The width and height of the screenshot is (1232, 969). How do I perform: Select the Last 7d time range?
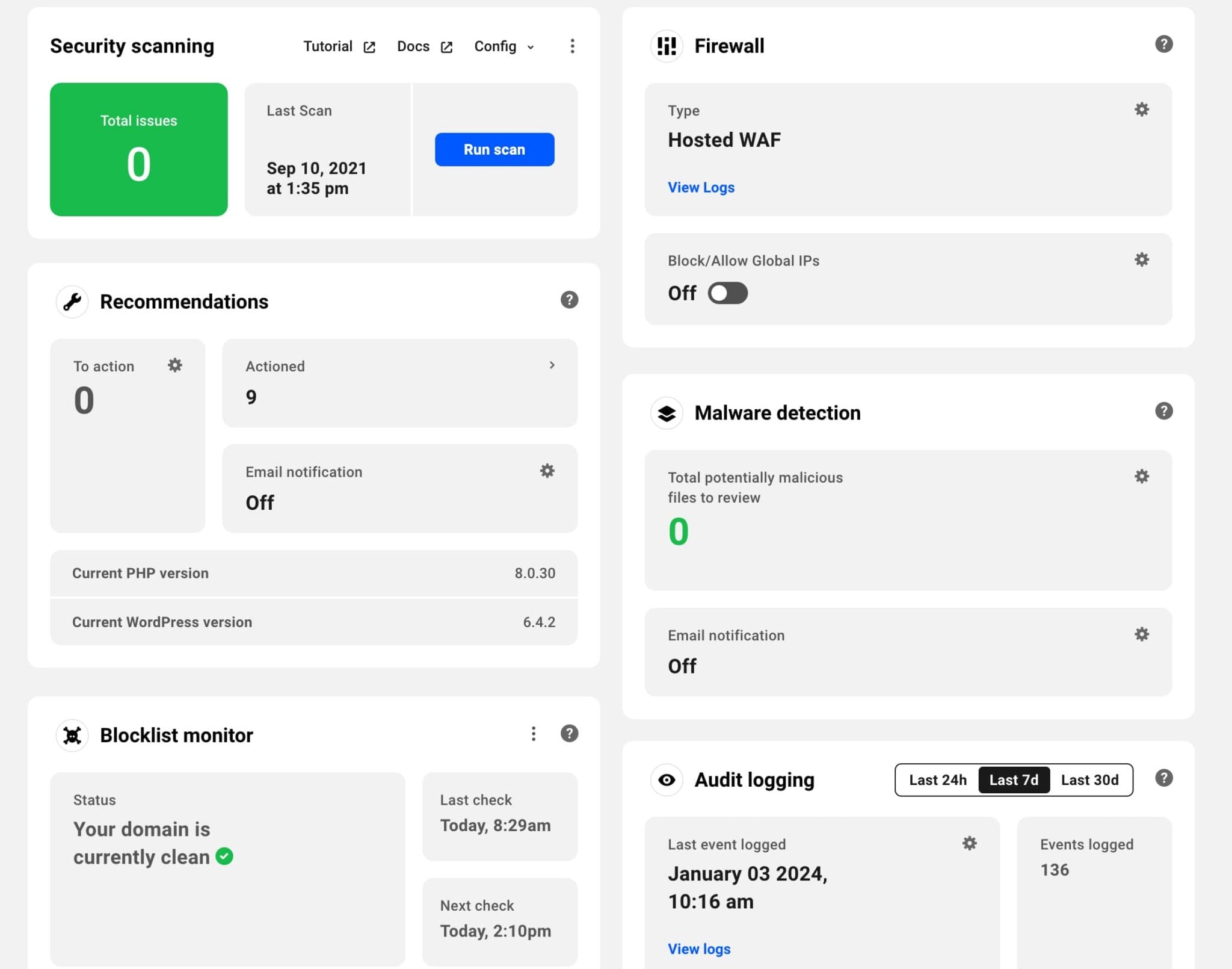(x=1014, y=780)
